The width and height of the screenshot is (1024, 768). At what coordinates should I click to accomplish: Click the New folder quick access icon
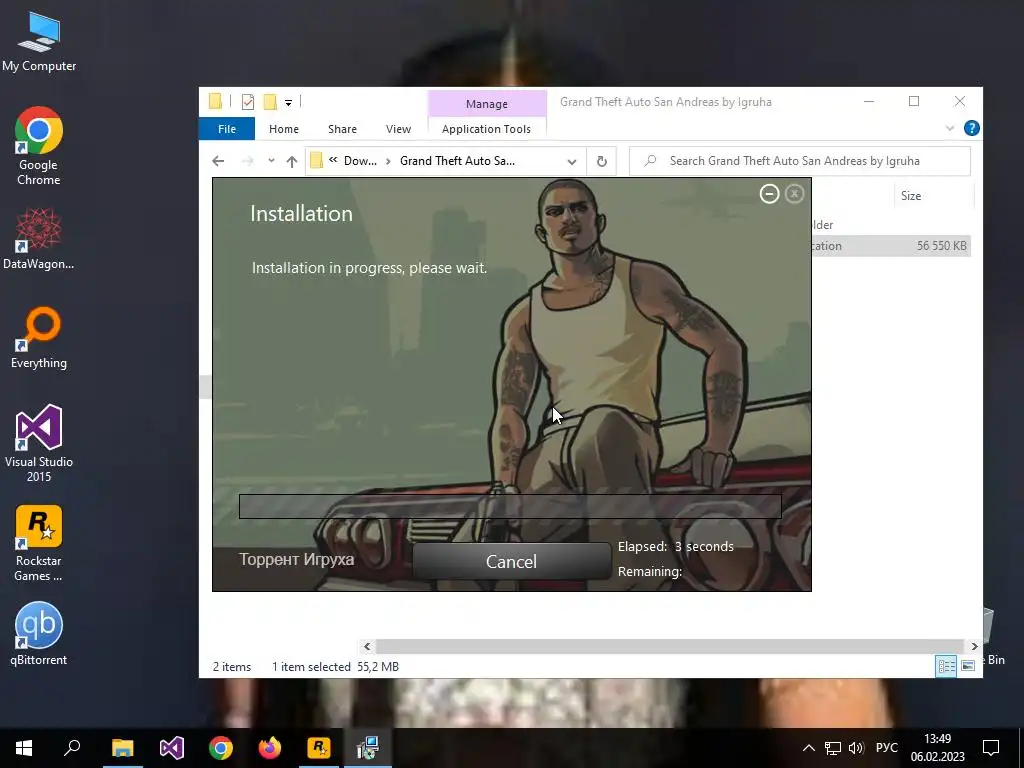[270, 102]
